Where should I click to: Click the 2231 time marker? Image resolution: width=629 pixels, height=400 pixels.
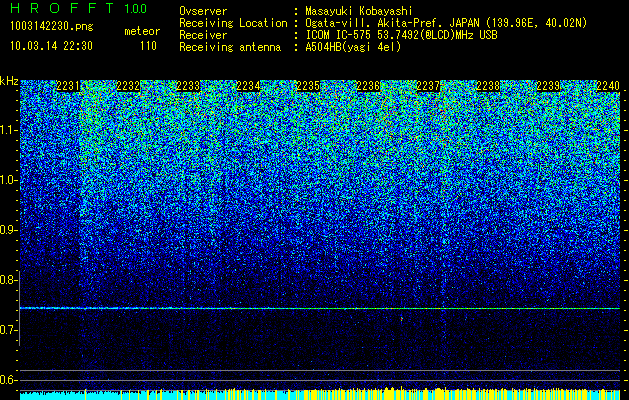68,86
